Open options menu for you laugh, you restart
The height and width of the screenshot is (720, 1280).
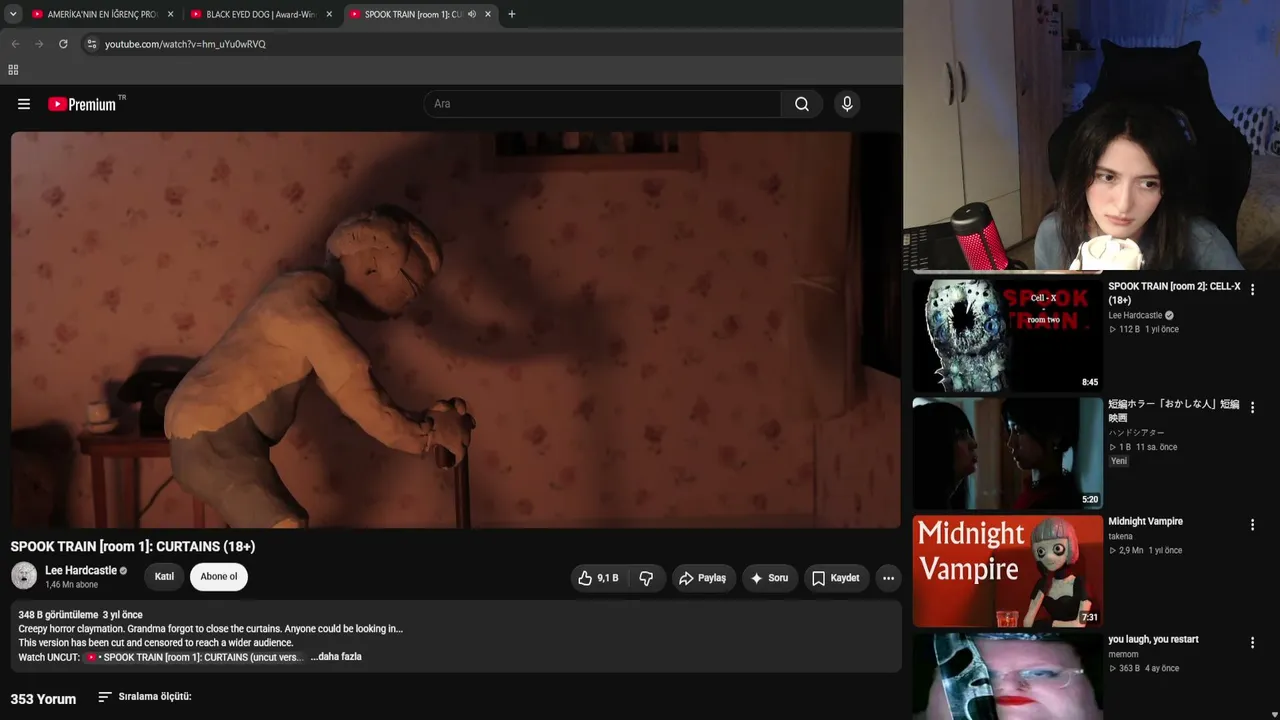pyautogui.click(x=1252, y=643)
